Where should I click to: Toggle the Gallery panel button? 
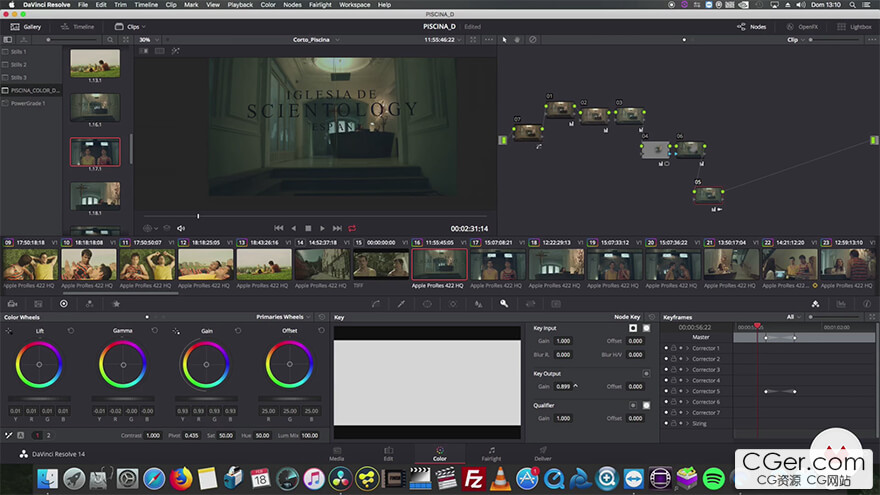(x=26, y=26)
